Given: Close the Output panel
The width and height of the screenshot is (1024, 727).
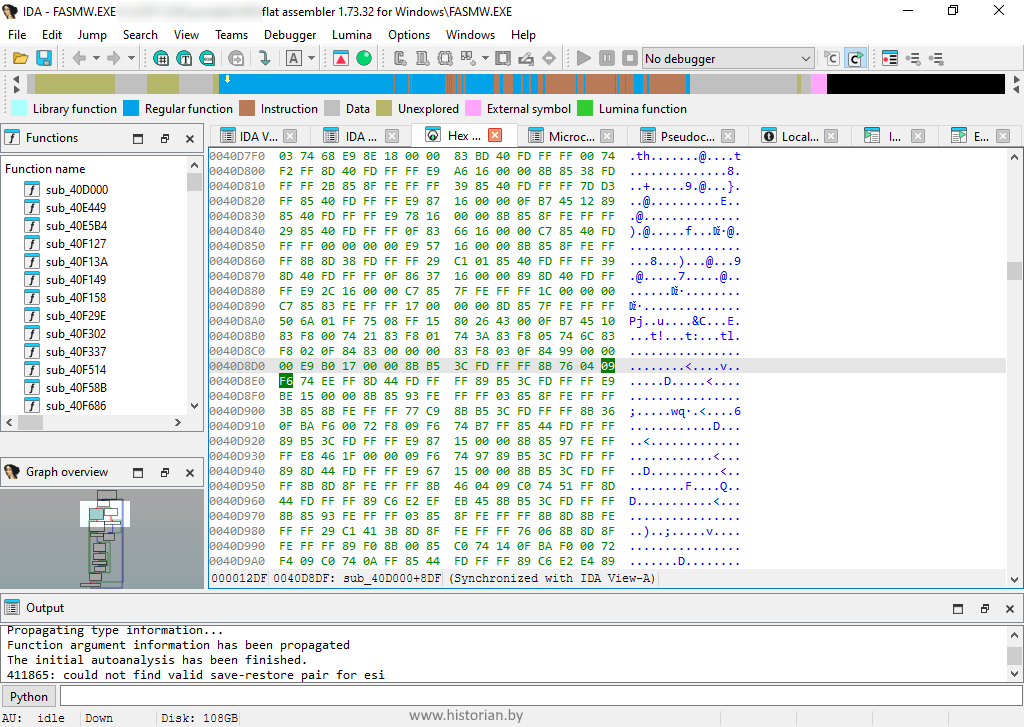Looking at the screenshot, I should click(x=1010, y=609).
